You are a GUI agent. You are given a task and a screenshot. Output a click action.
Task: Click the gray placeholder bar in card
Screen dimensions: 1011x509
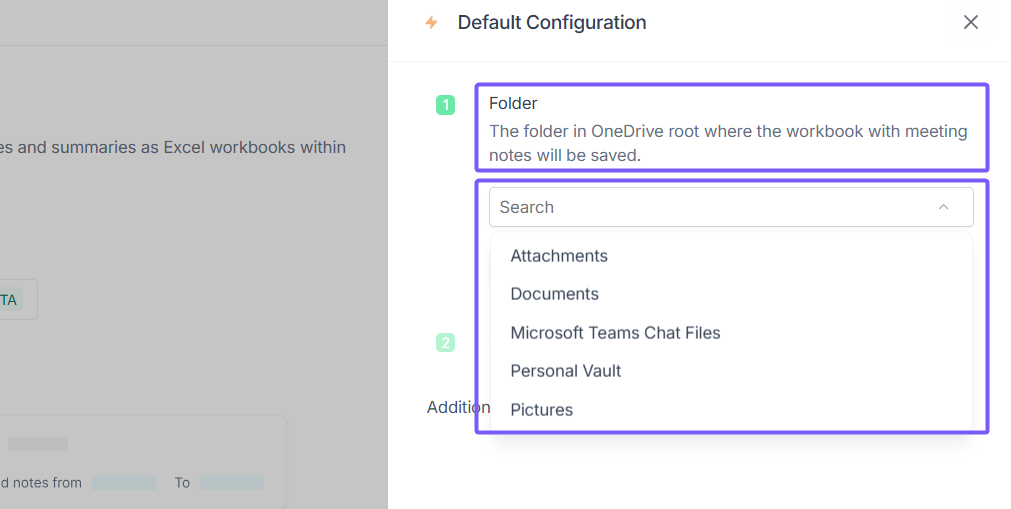(x=38, y=443)
